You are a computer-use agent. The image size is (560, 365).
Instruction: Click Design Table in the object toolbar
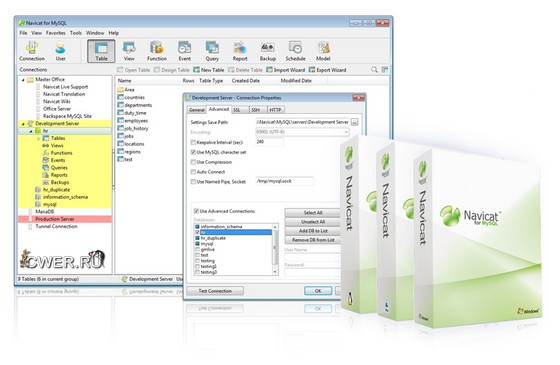172,70
